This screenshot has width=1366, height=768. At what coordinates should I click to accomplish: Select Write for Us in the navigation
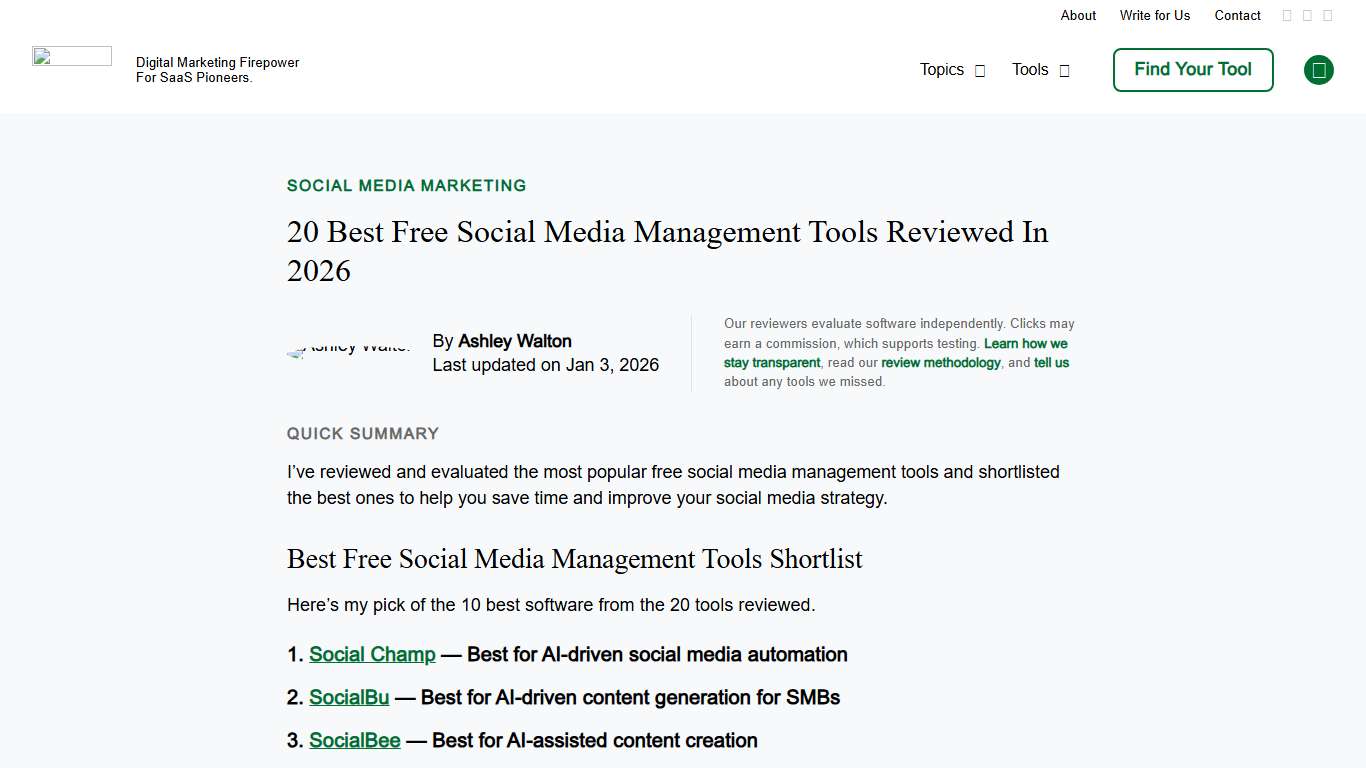(1155, 15)
